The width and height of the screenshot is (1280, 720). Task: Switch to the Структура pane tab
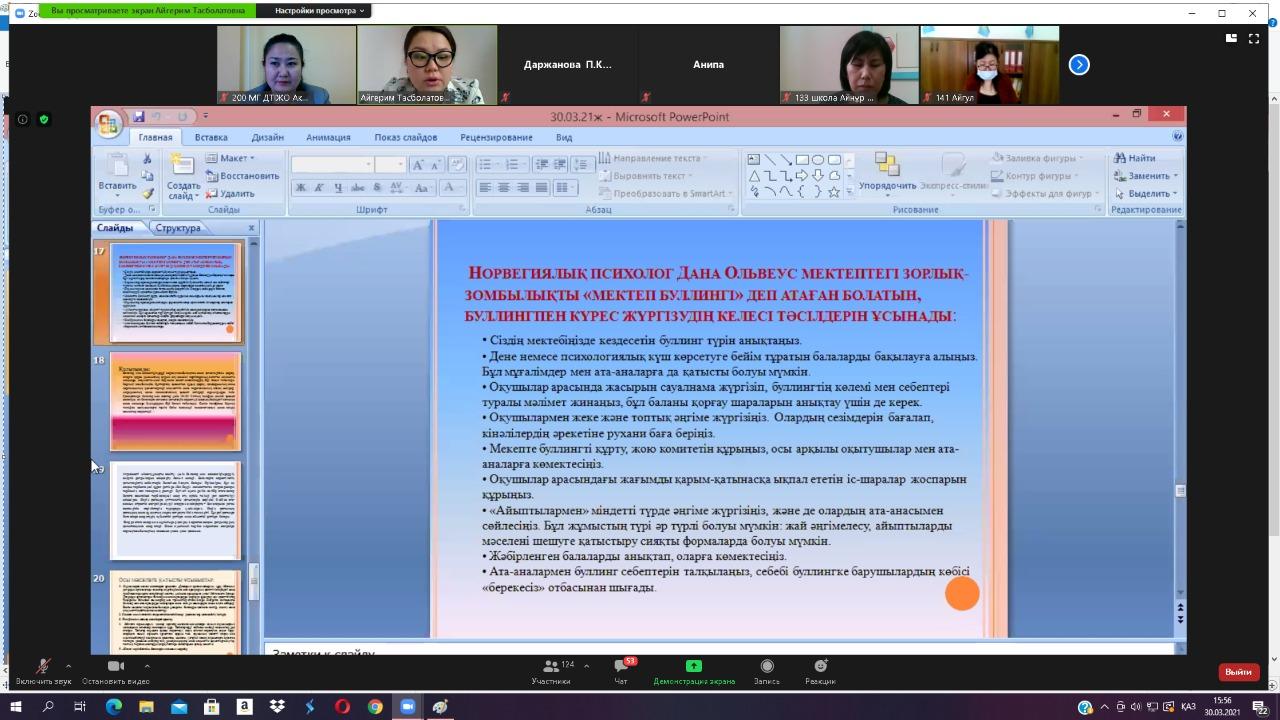point(178,228)
